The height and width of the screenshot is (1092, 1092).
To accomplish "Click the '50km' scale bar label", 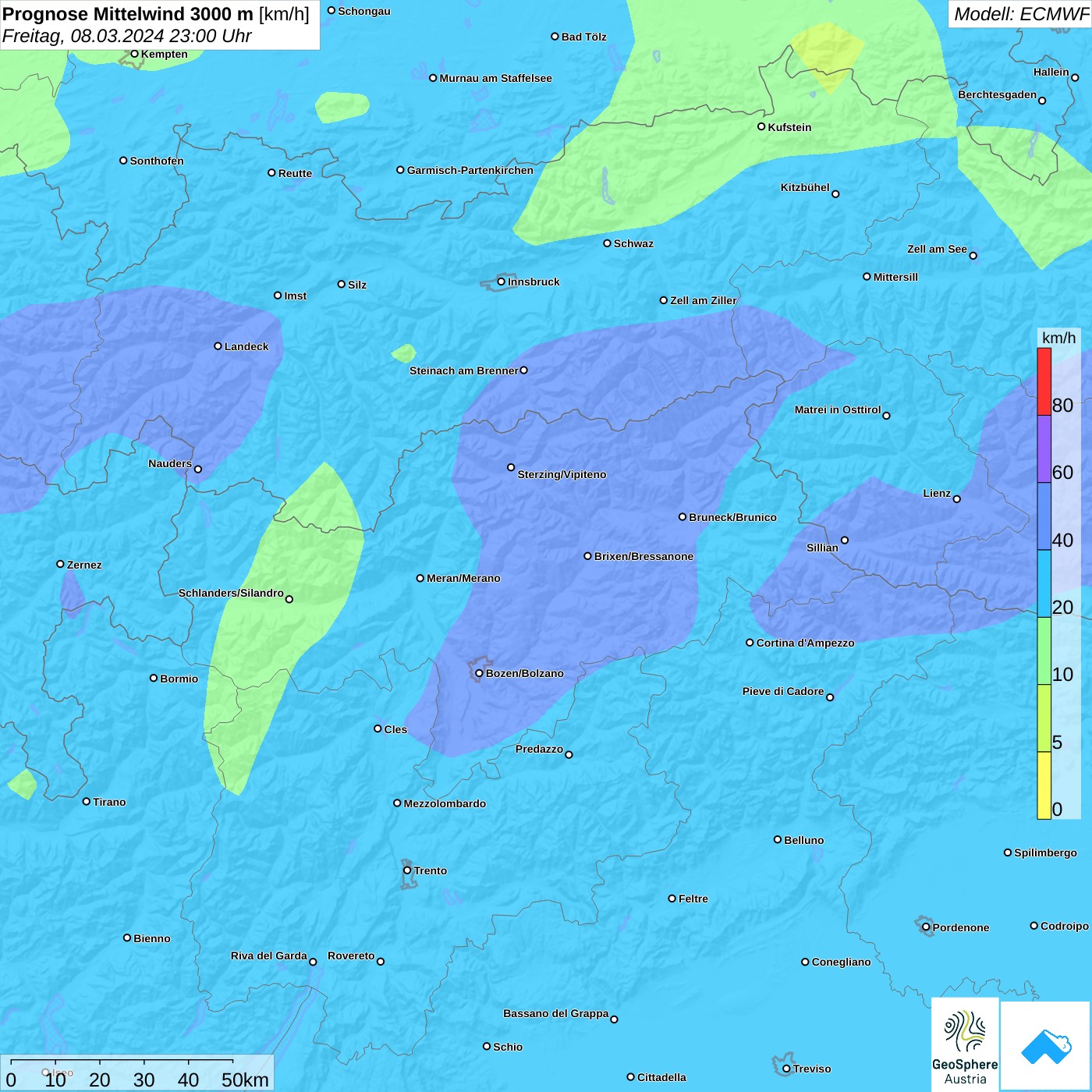I will click(x=245, y=1080).
